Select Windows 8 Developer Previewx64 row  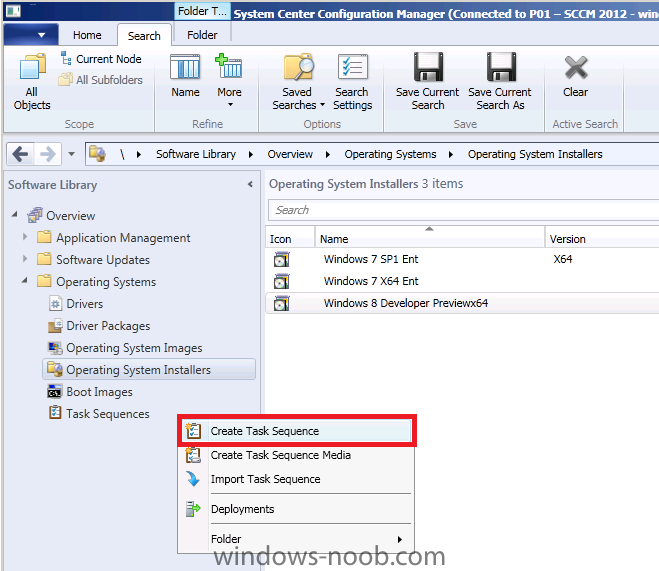462,303
